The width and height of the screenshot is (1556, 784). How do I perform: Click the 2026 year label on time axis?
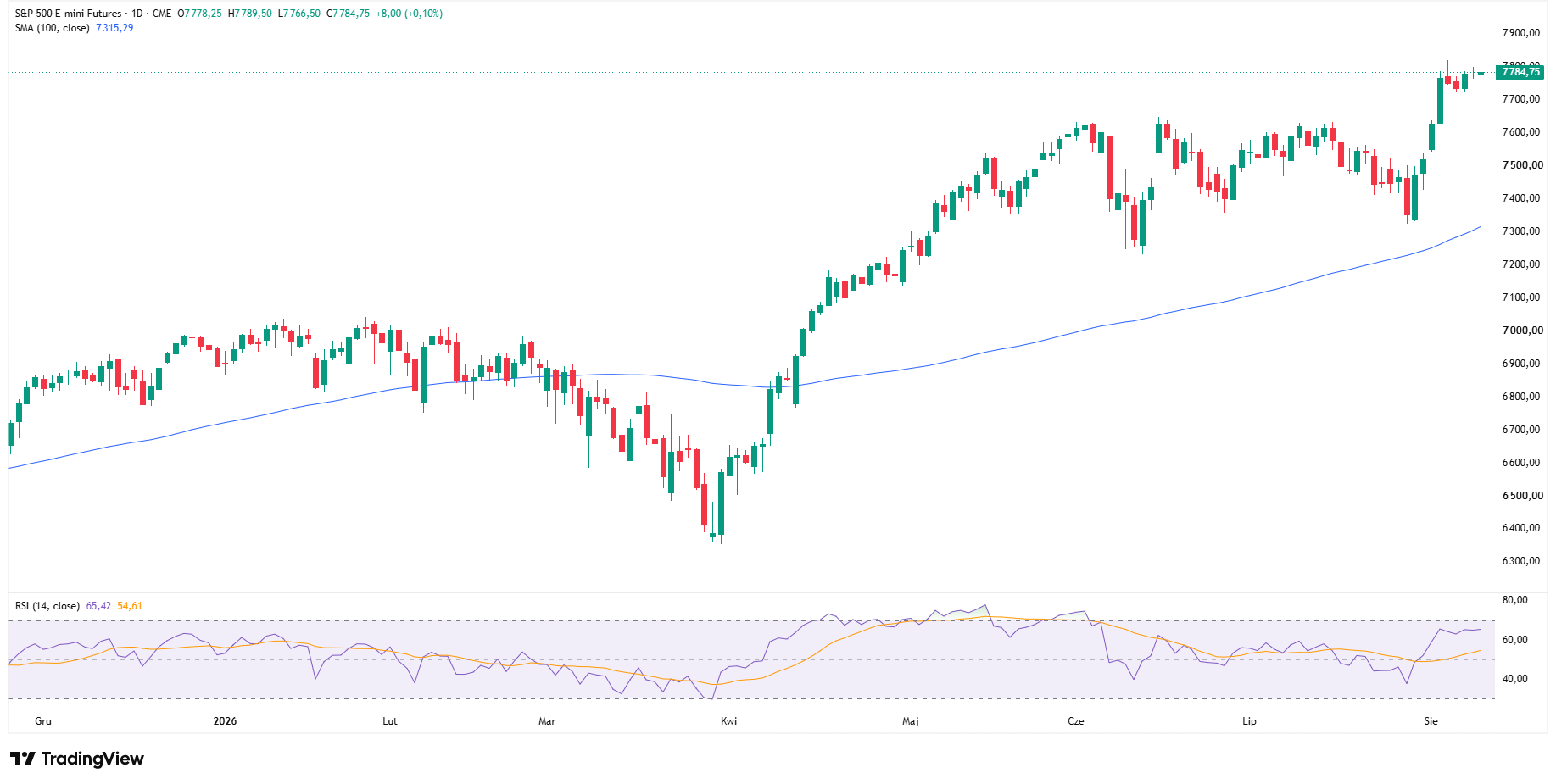[x=225, y=721]
